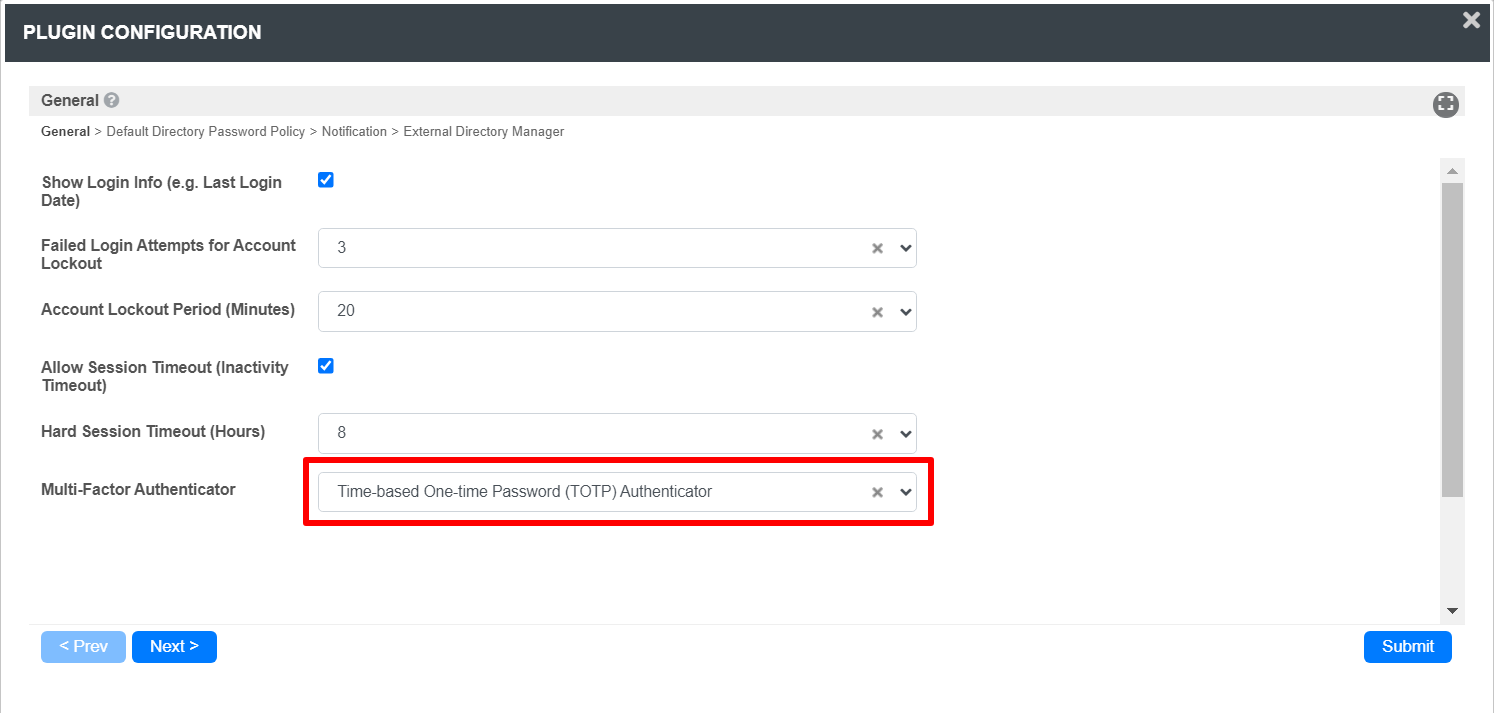Open Failed Login Attempts dropdown arrow
Viewport: 1494px width, 713px height.
point(906,248)
